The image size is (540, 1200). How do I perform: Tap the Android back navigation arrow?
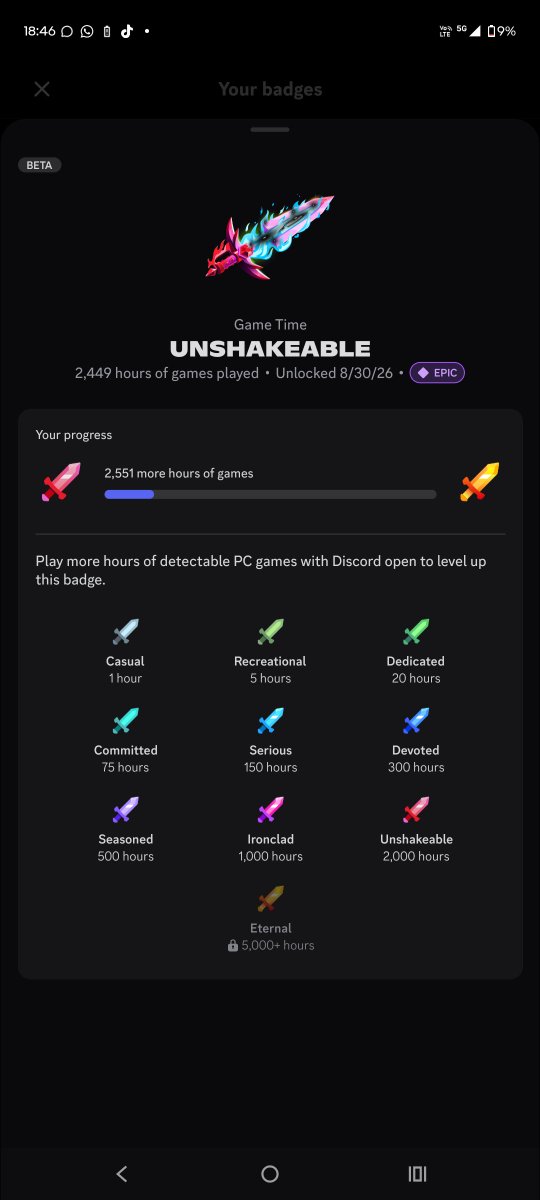122,1174
